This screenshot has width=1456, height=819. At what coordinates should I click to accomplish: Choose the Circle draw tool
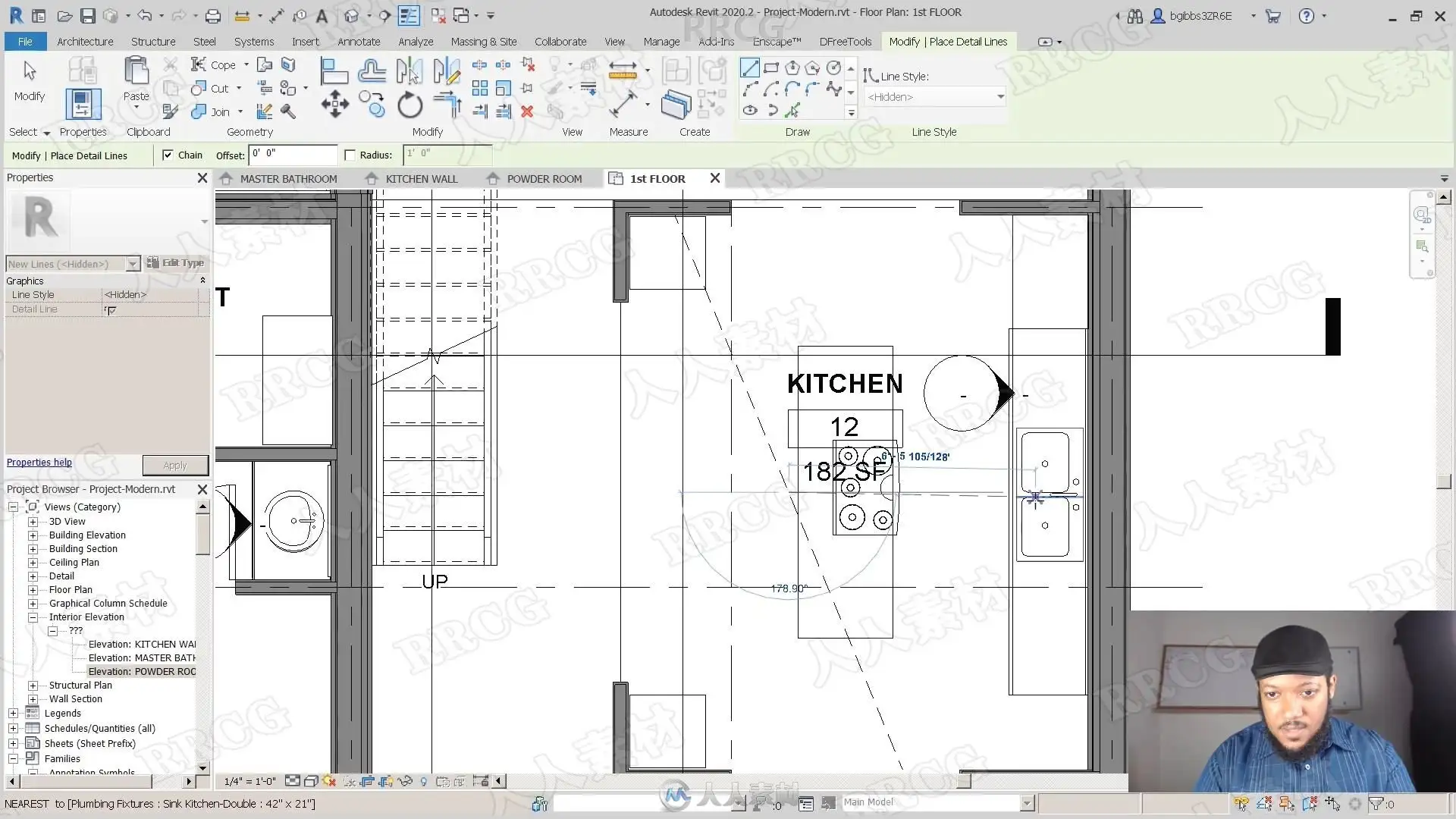[x=833, y=68]
